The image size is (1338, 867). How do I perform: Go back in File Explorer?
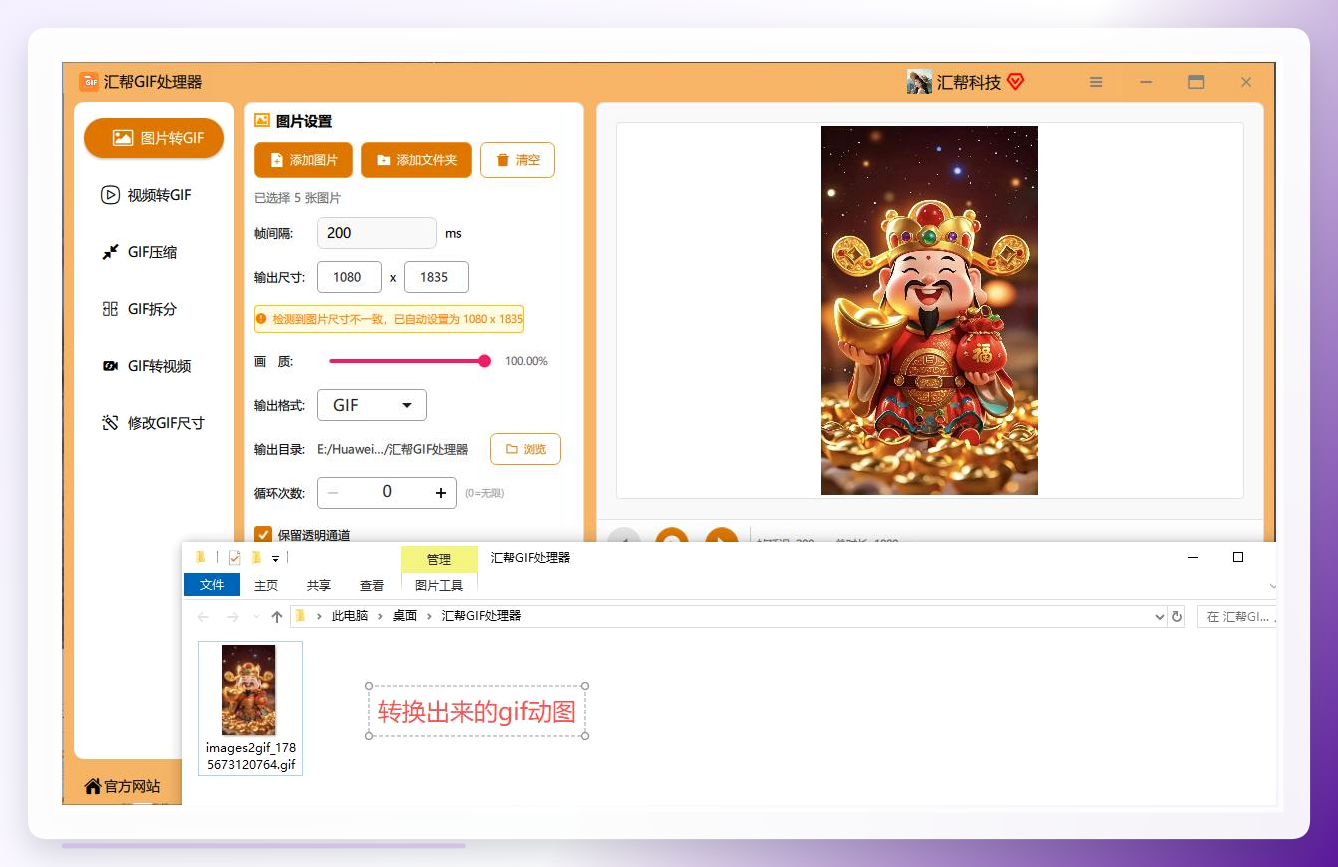(x=203, y=616)
